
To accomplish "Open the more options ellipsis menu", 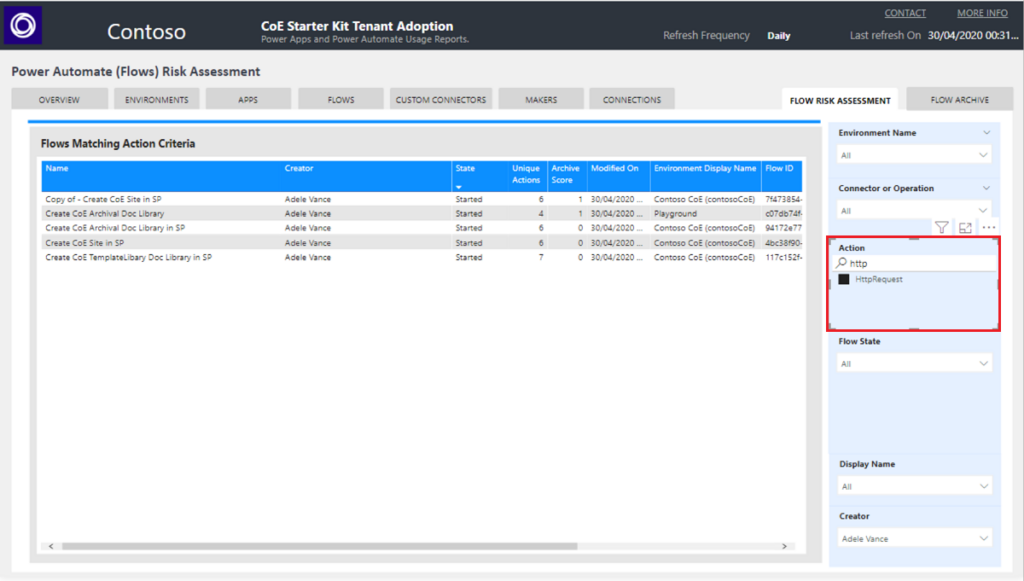I will coord(988,228).
